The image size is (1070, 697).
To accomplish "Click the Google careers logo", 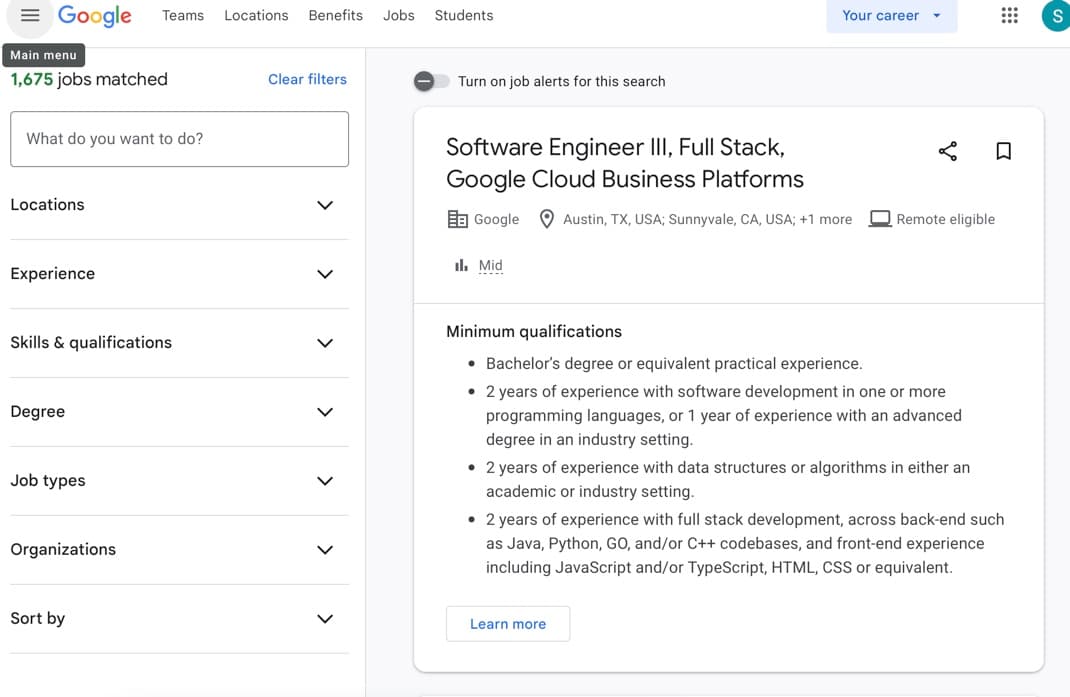I will tap(96, 15).
